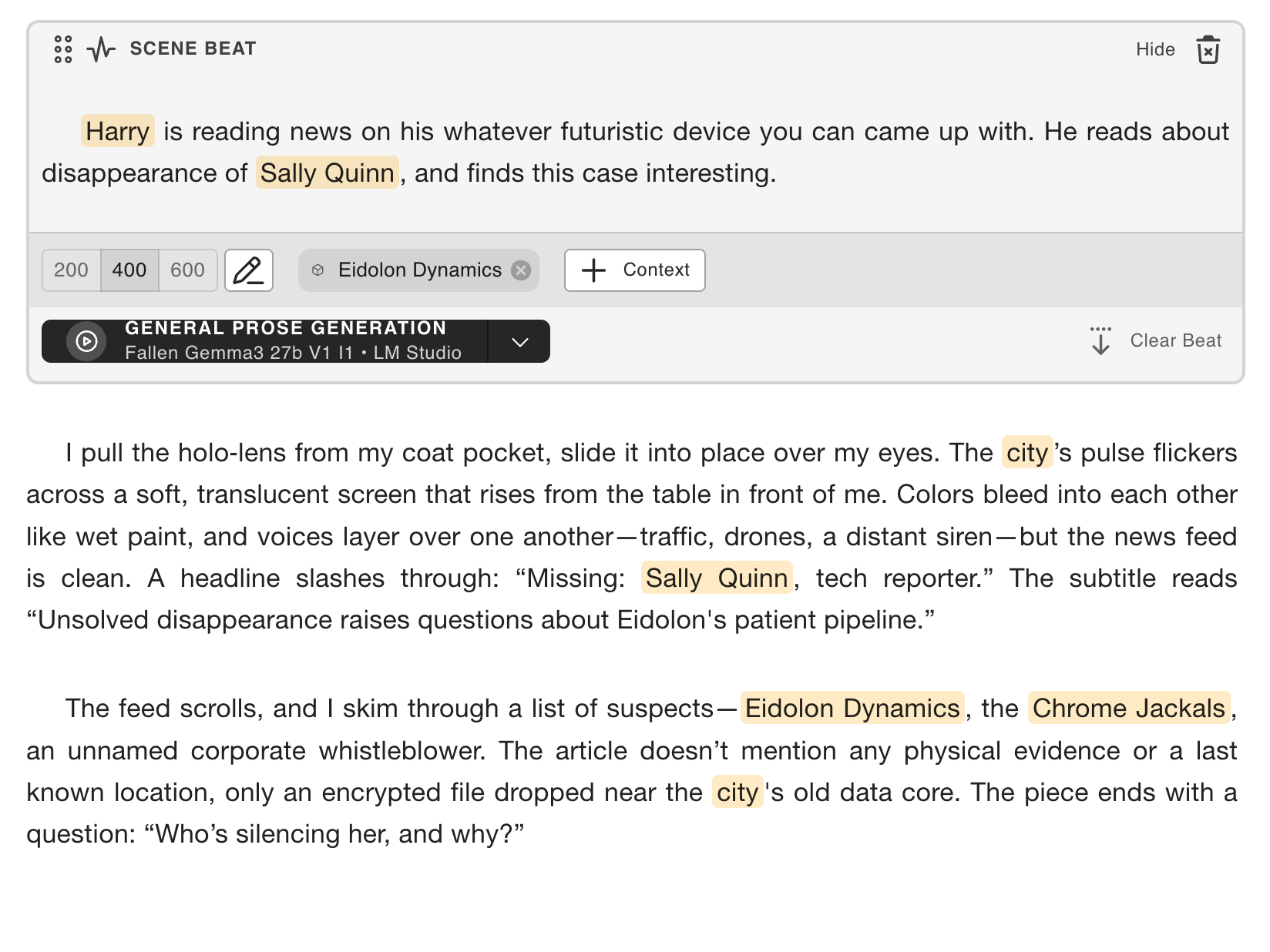Run generation with the play icon

86,341
